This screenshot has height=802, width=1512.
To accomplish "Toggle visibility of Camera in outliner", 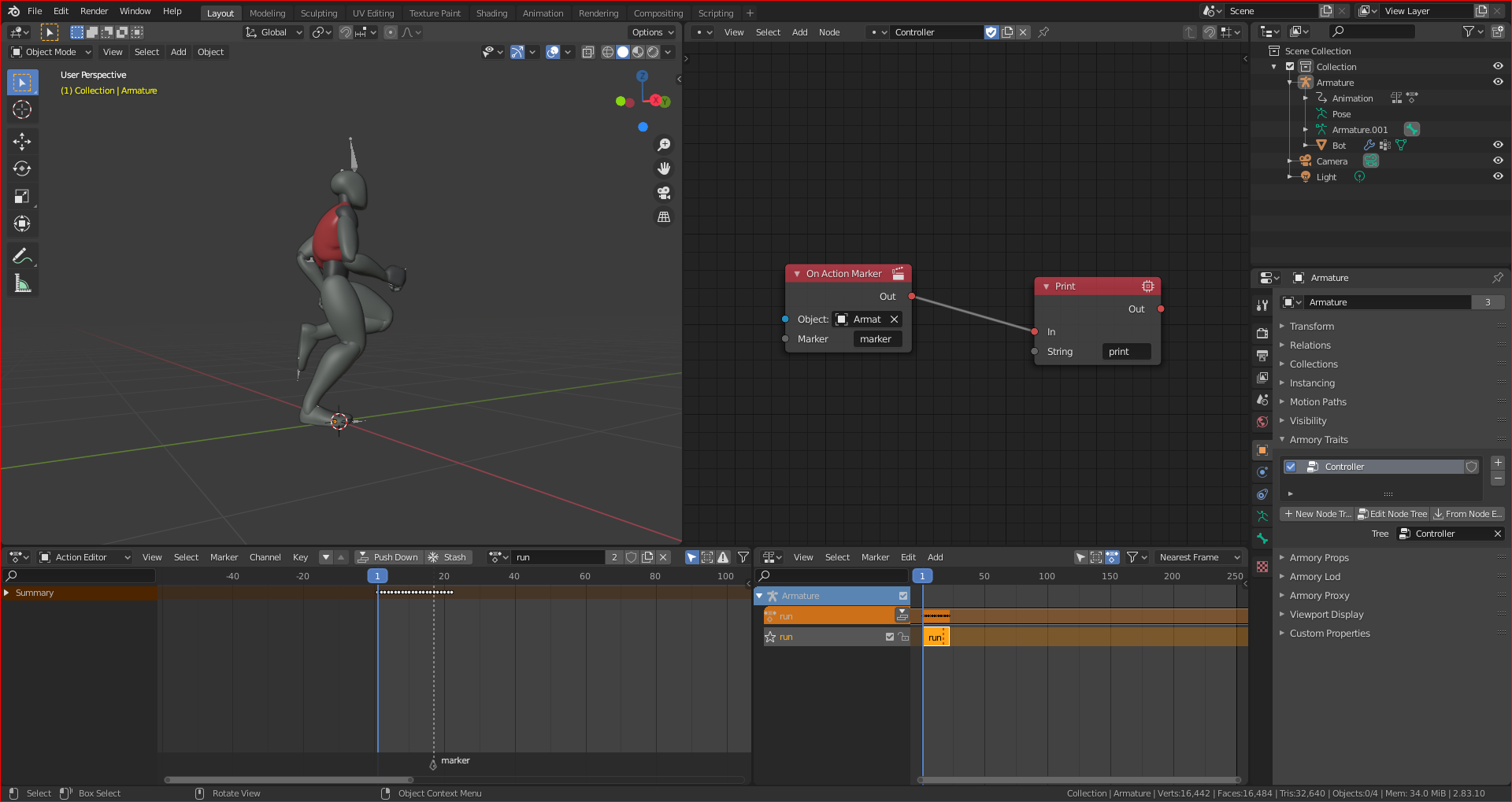I will coord(1498,161).
